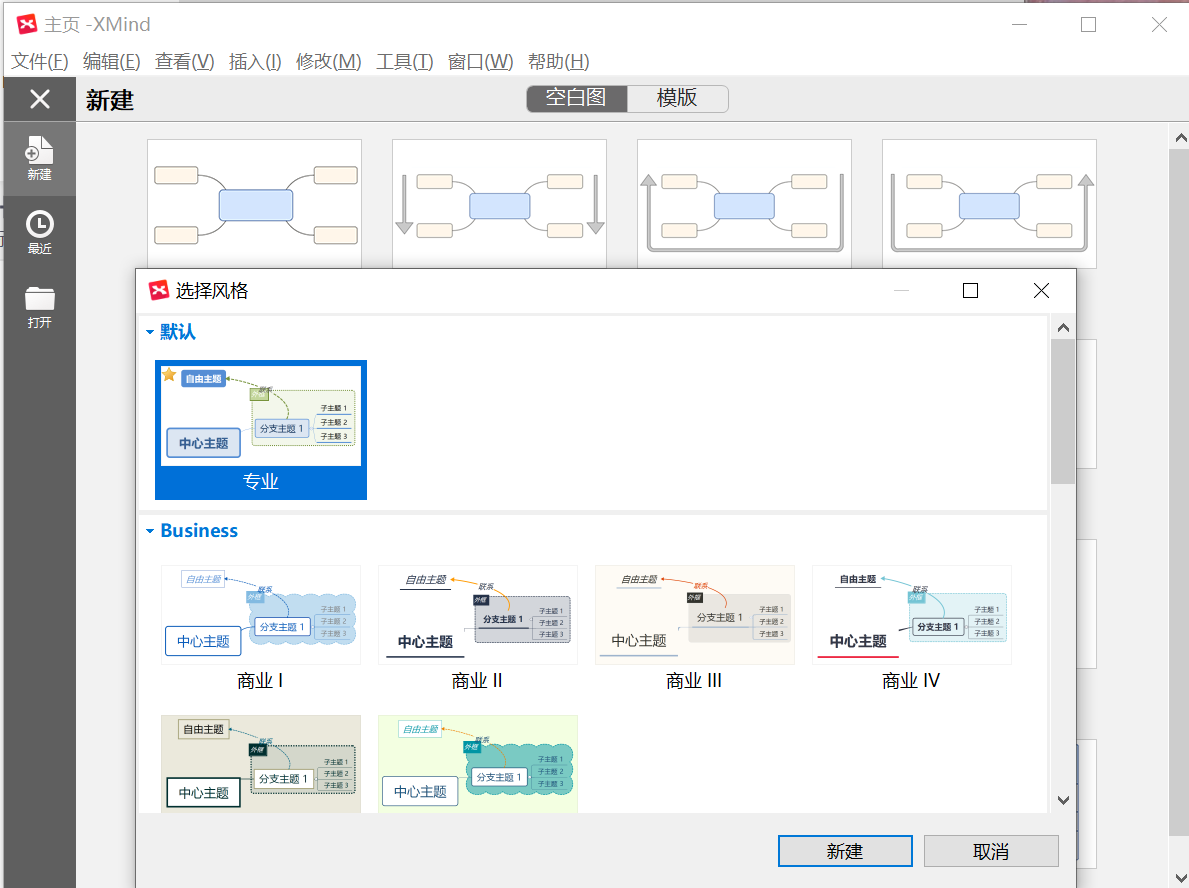The width and height of the screenshot is (1189, 888).
Task: Choose the map template with up-arrow on left
Action: coord(745,203)
